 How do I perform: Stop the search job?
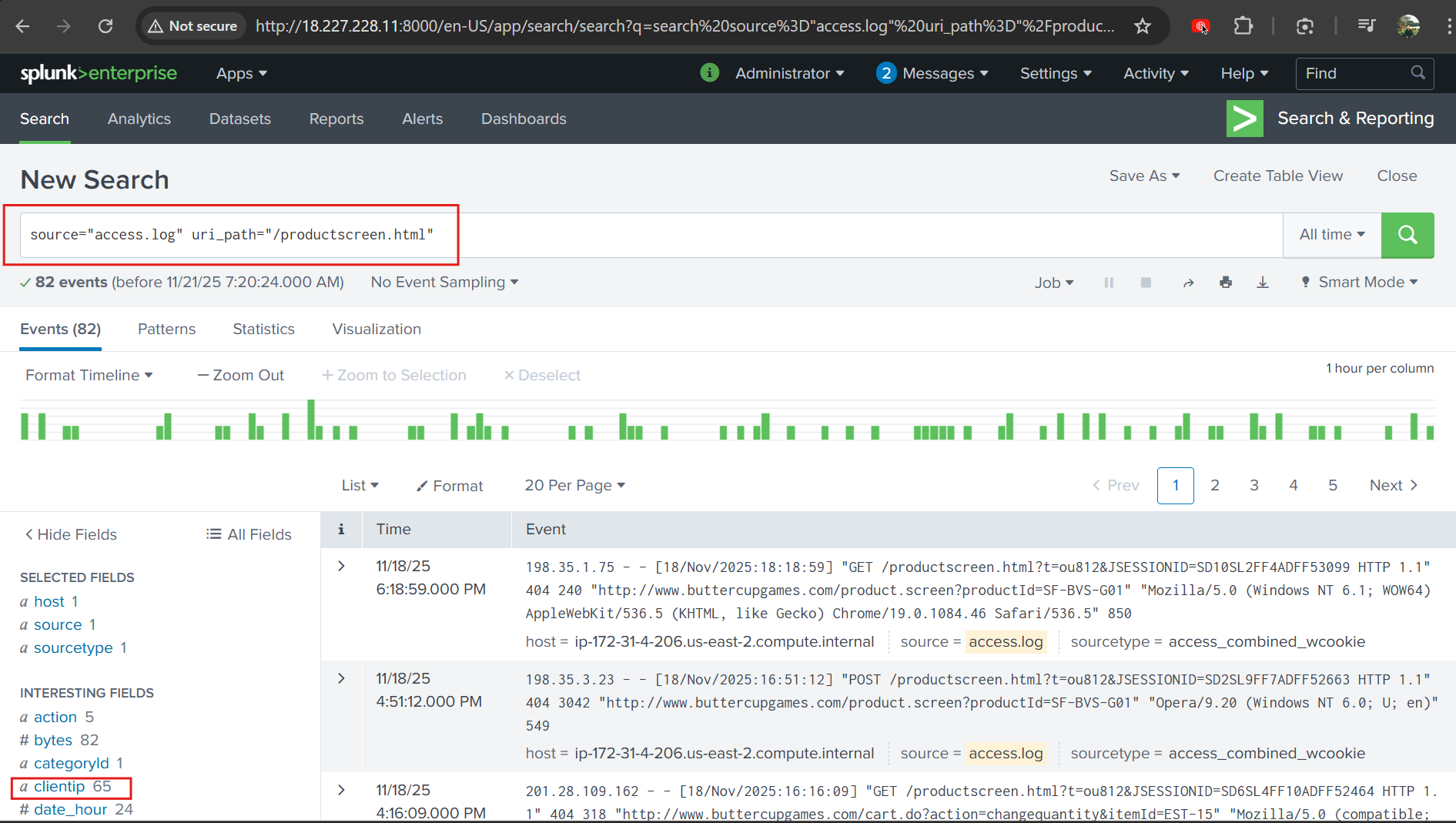point(1146,283)
